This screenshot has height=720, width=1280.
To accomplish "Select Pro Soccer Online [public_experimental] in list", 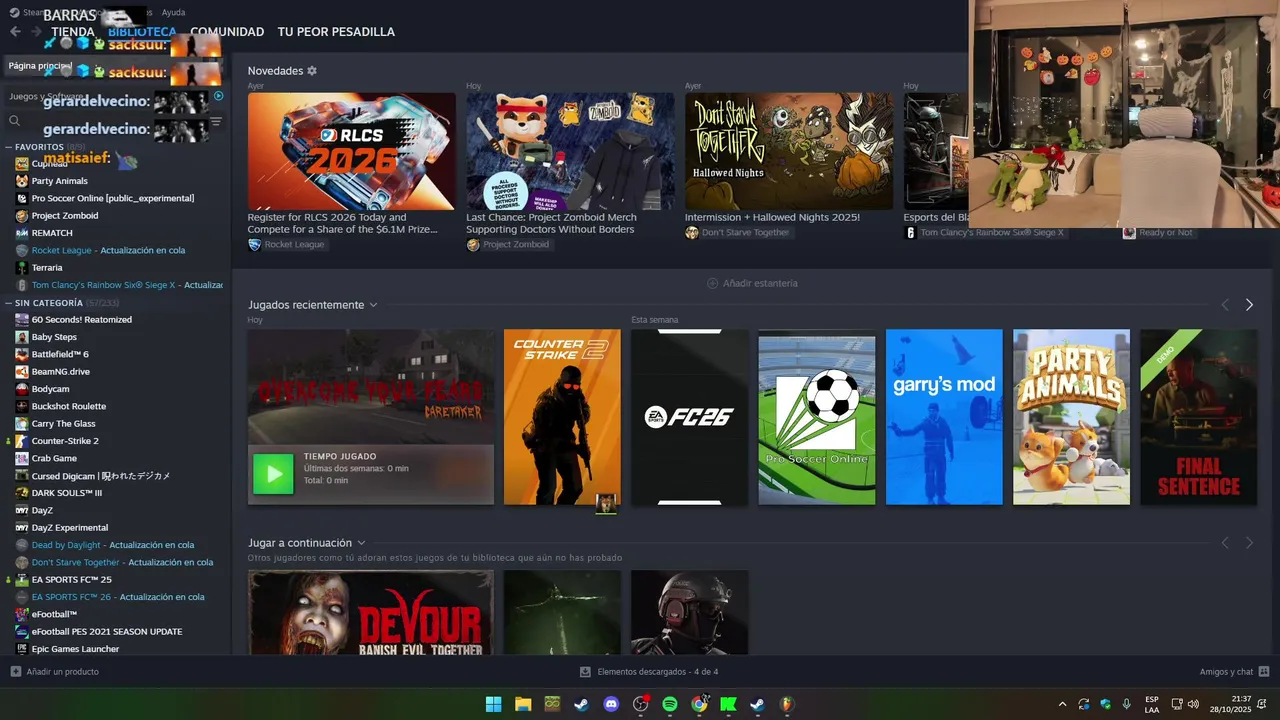I will tap(115, 198).
